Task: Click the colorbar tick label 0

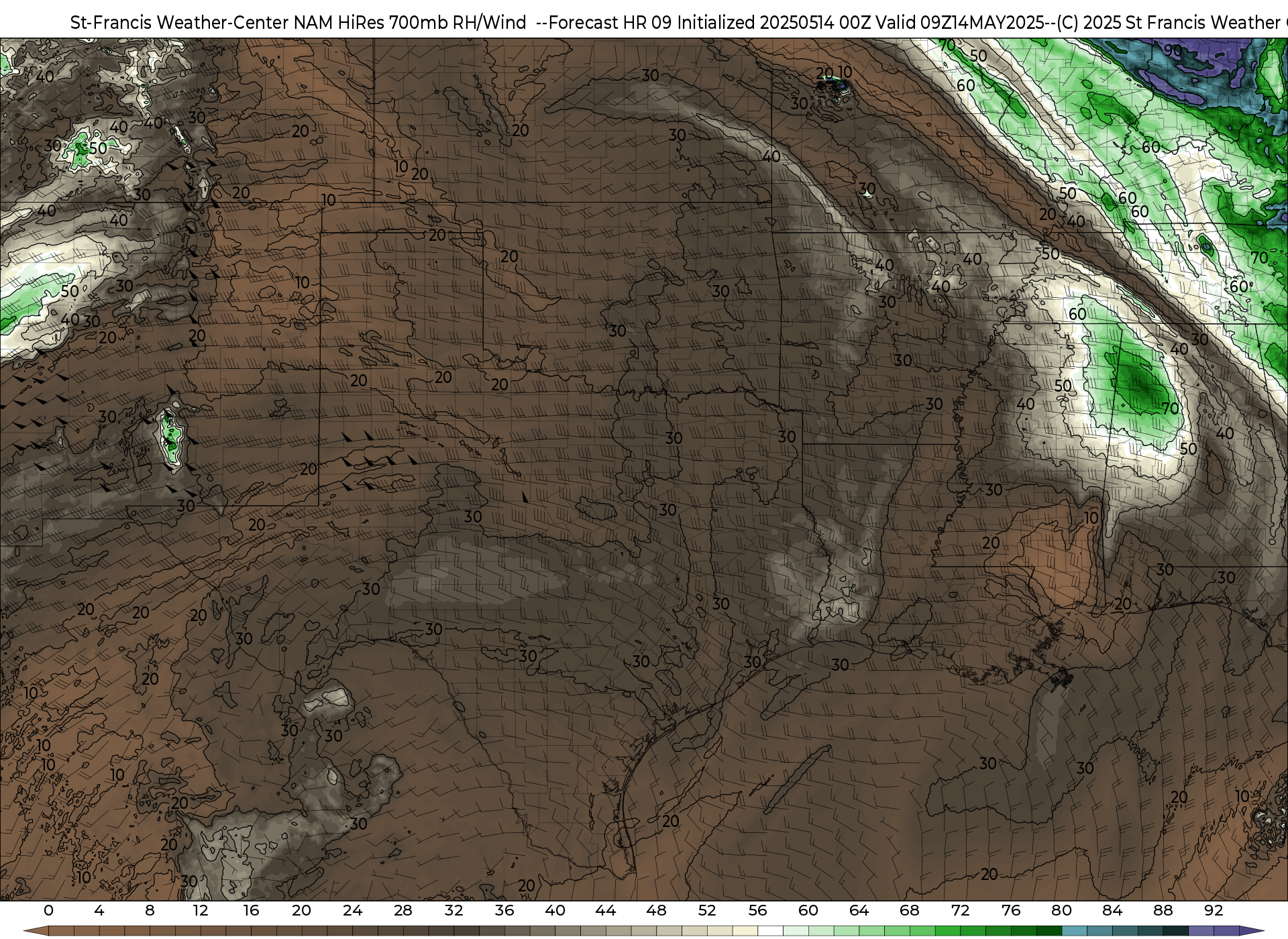Action: pyautogui.click(x=48, y=911)
